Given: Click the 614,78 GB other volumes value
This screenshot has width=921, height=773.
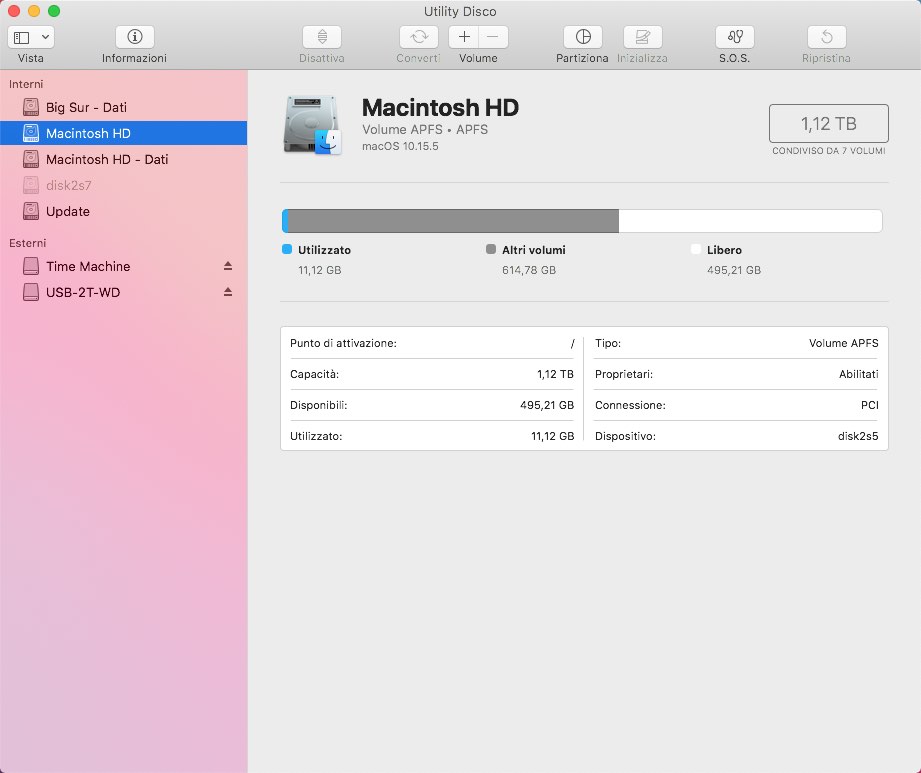Looking at the screenshot, I should (529, 270).
